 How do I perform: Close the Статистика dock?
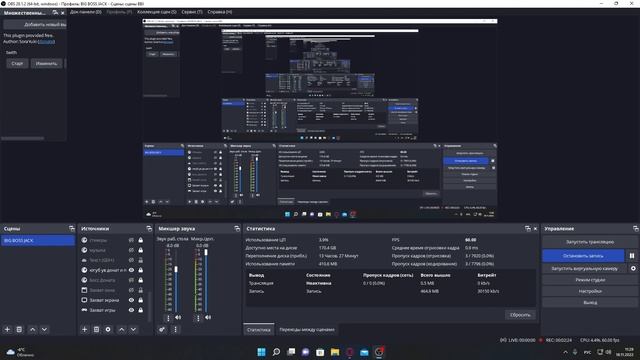pos(536,229)
